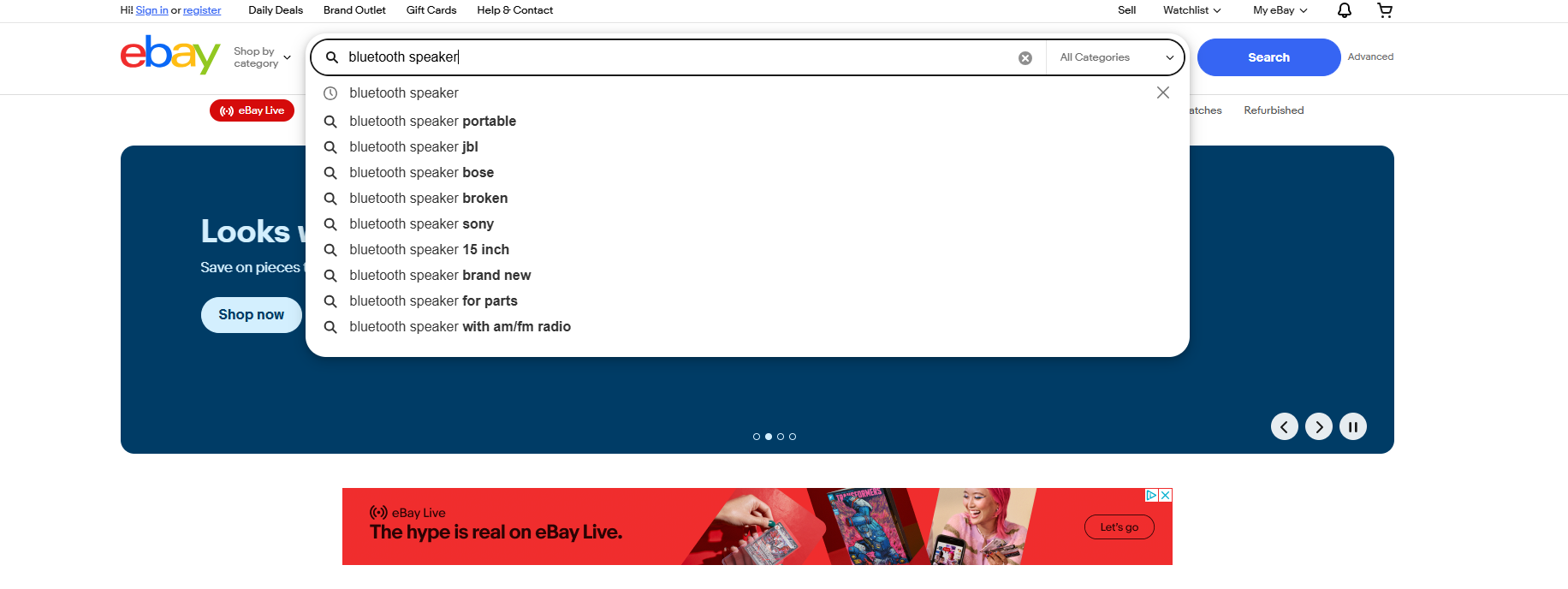1568x589 pixels.
Task: Click the eBay logo
Action: coord(170,55)
